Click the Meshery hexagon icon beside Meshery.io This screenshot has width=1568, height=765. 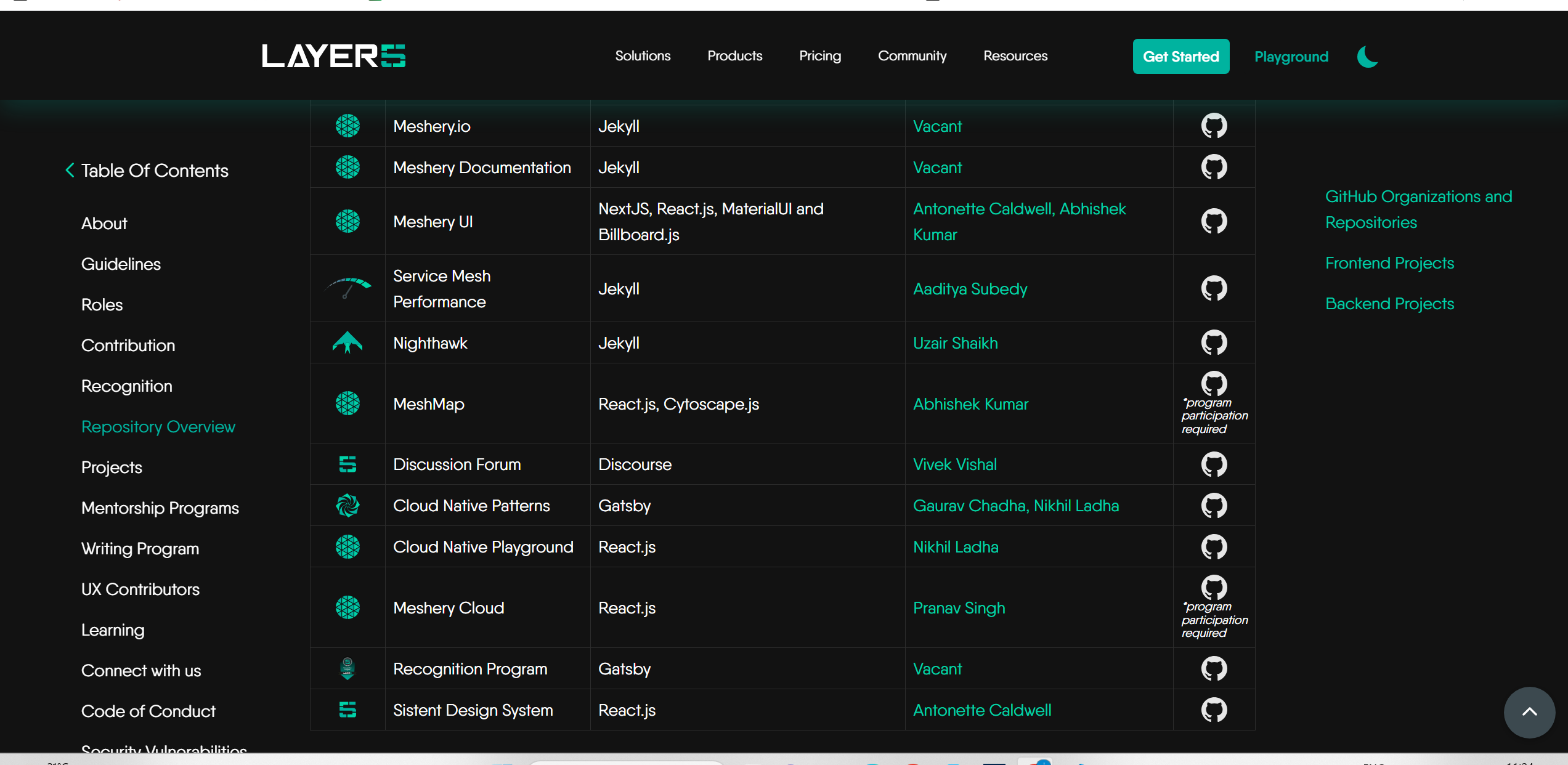347,125
